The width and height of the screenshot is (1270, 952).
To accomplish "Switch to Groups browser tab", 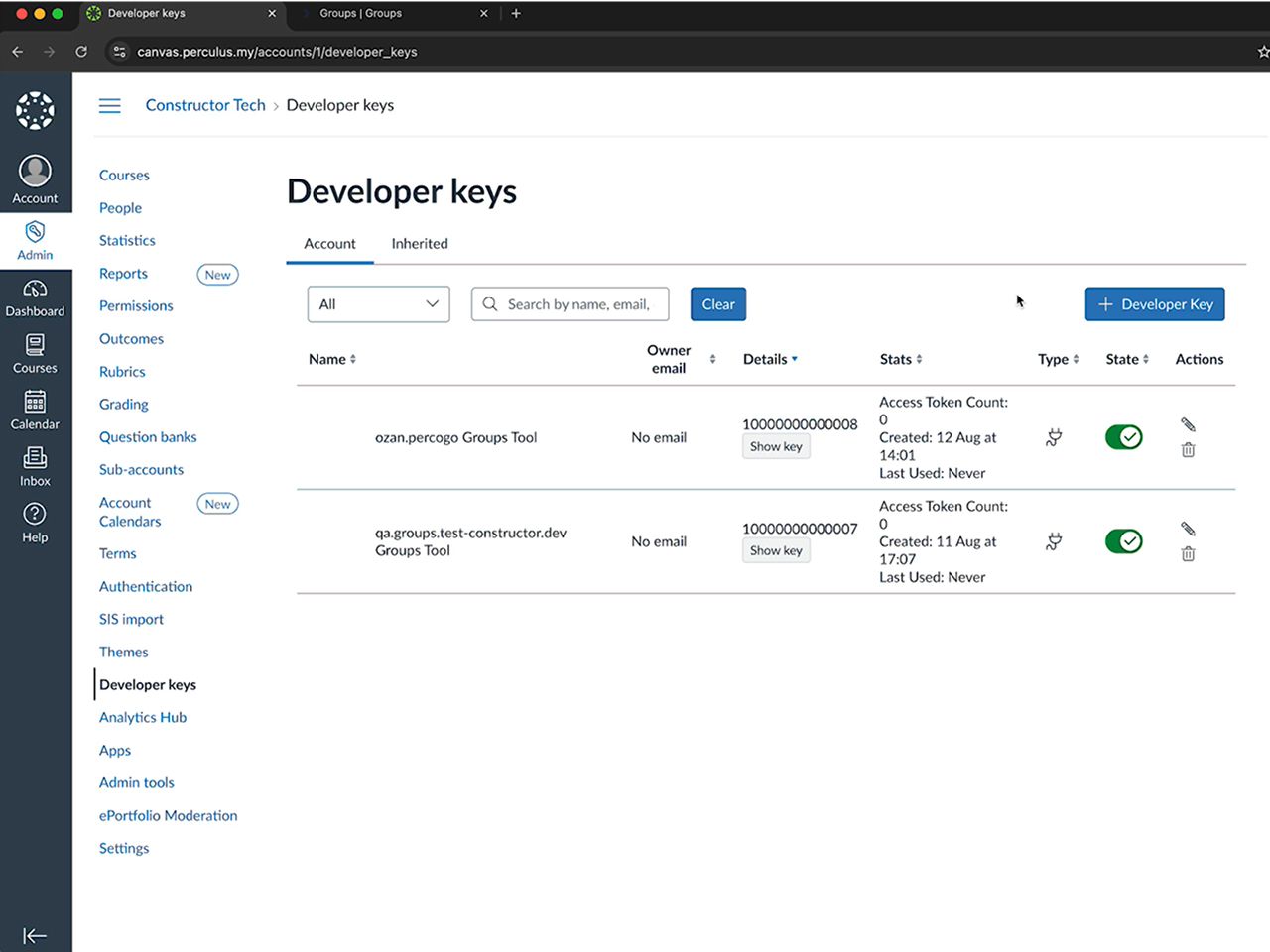I will pyautogui.click(x=361, y=14).
